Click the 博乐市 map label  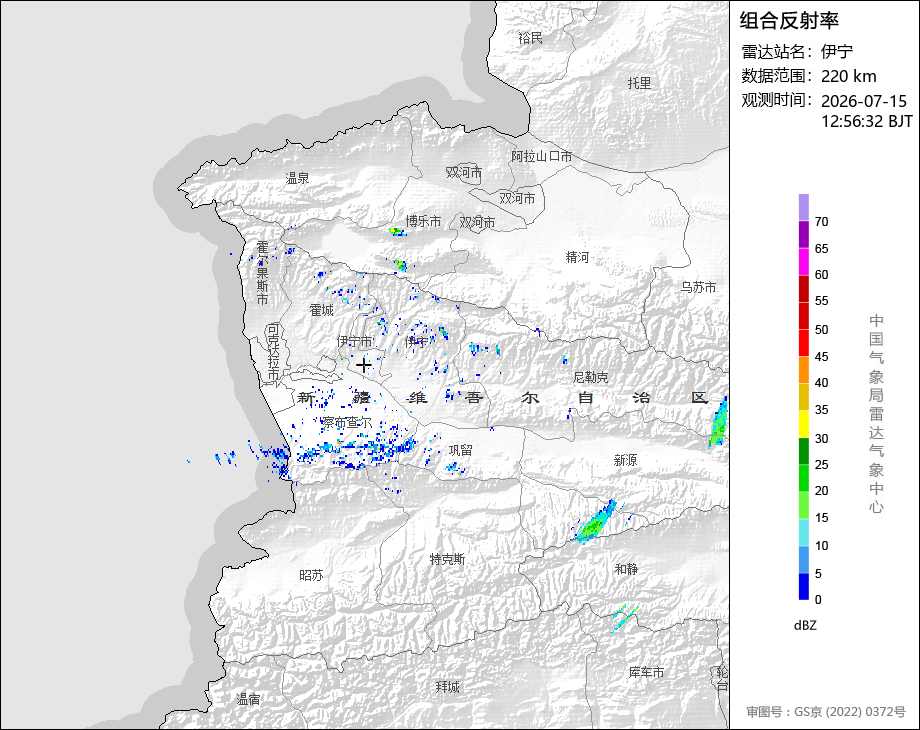(x=424, y=221)
